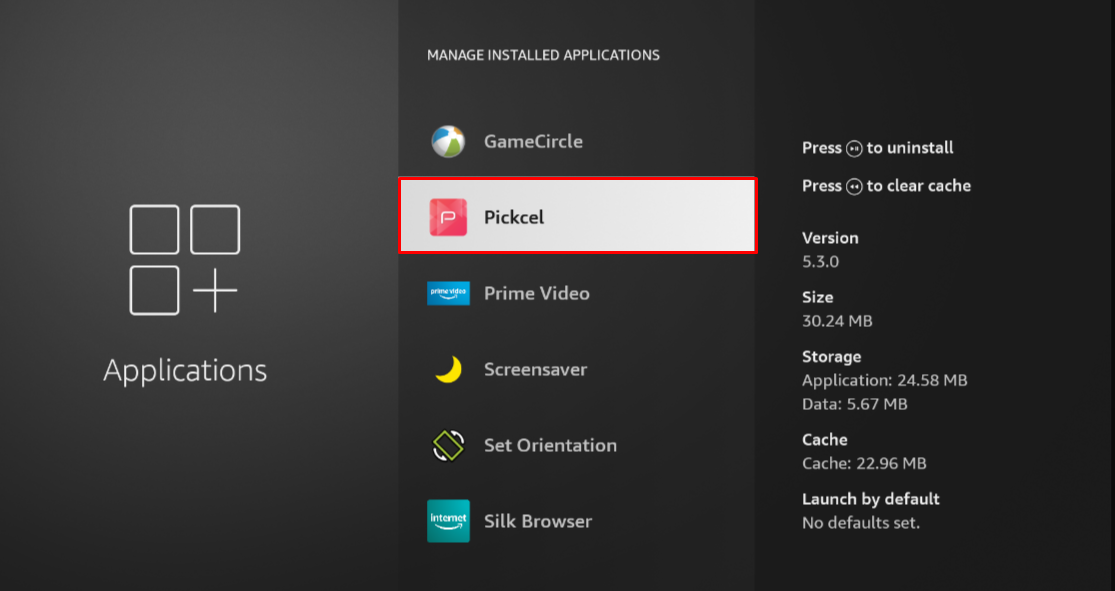
Task: Click the Manage Installed Applications heading
Action: tap(543, 55)
